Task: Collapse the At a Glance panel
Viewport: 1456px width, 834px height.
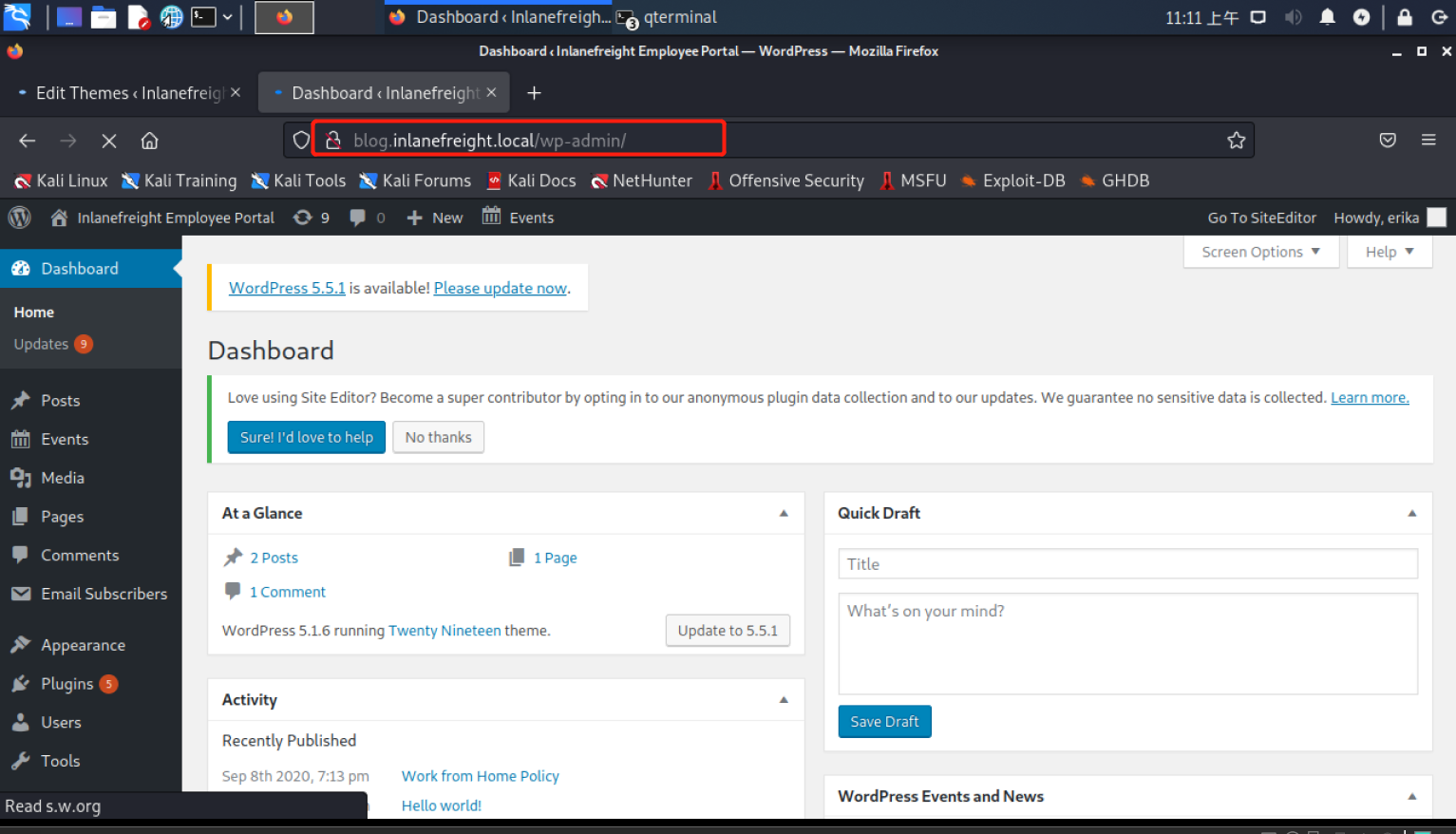Action: 784,513
